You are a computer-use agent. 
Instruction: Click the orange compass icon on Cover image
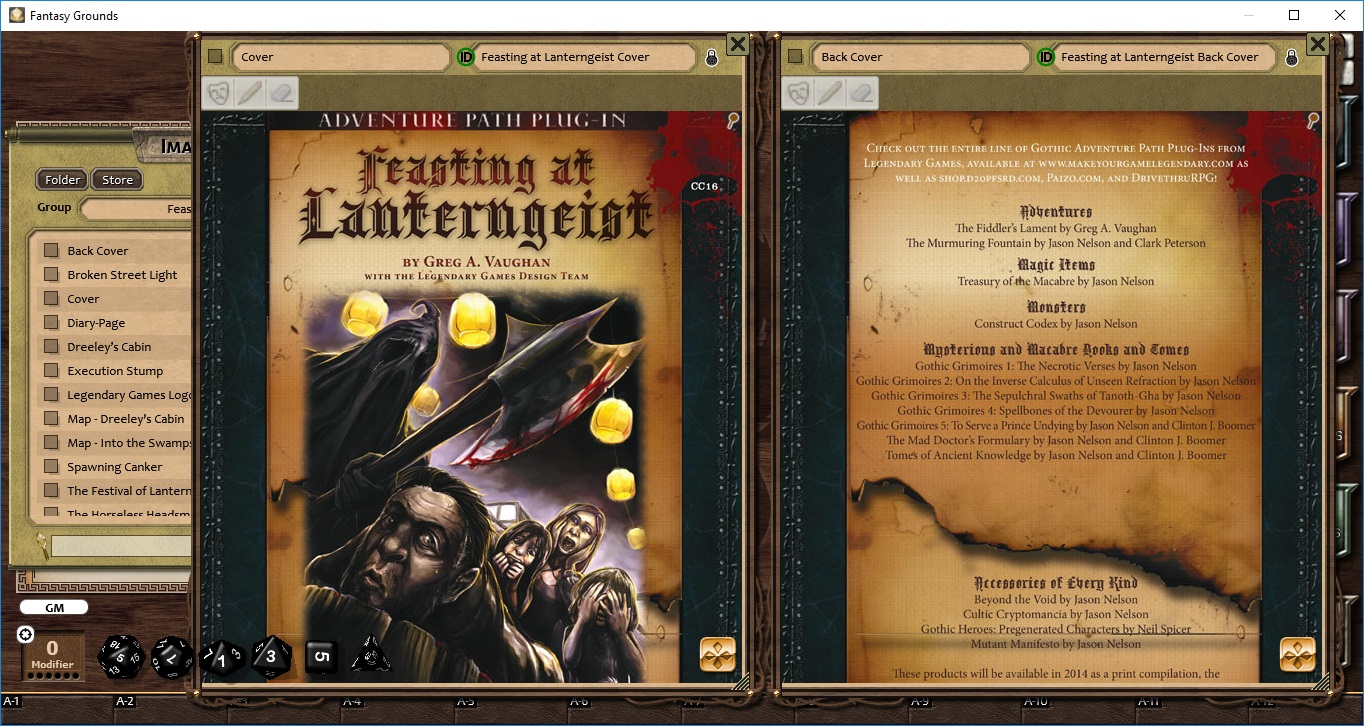point(718,655)
